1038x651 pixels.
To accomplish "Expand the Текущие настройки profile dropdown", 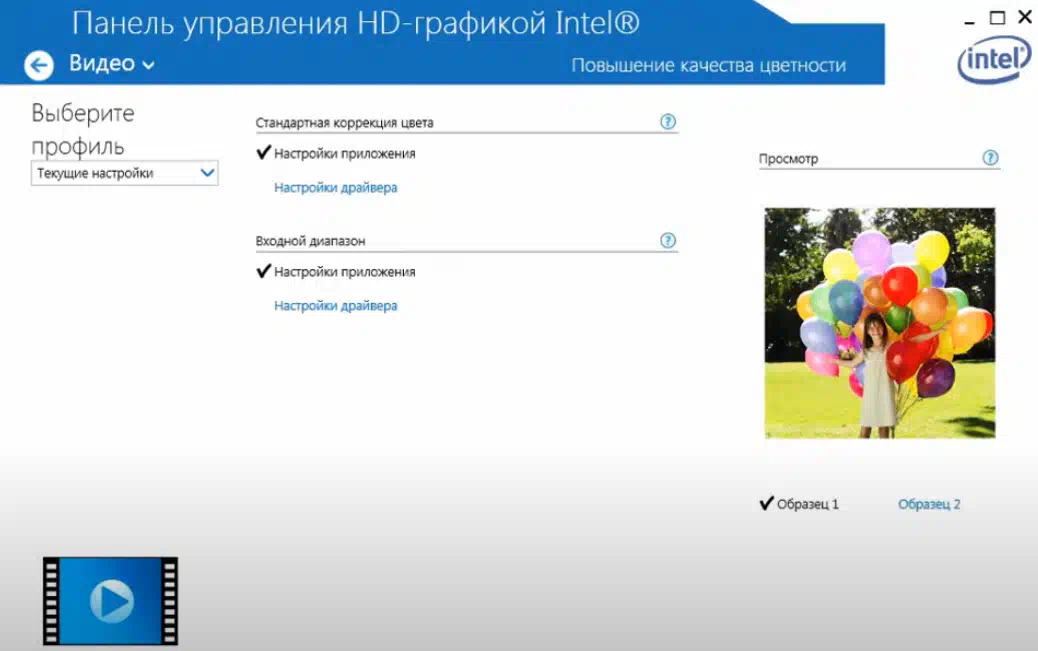I will pos(124,173).
